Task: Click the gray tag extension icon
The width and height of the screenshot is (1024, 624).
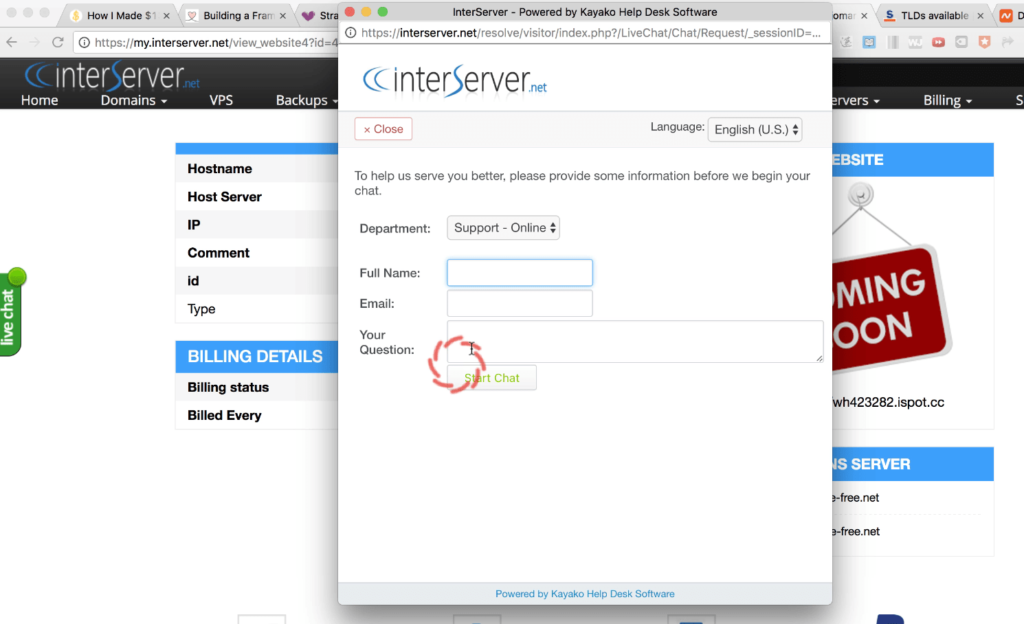Action: click(961, 42)
